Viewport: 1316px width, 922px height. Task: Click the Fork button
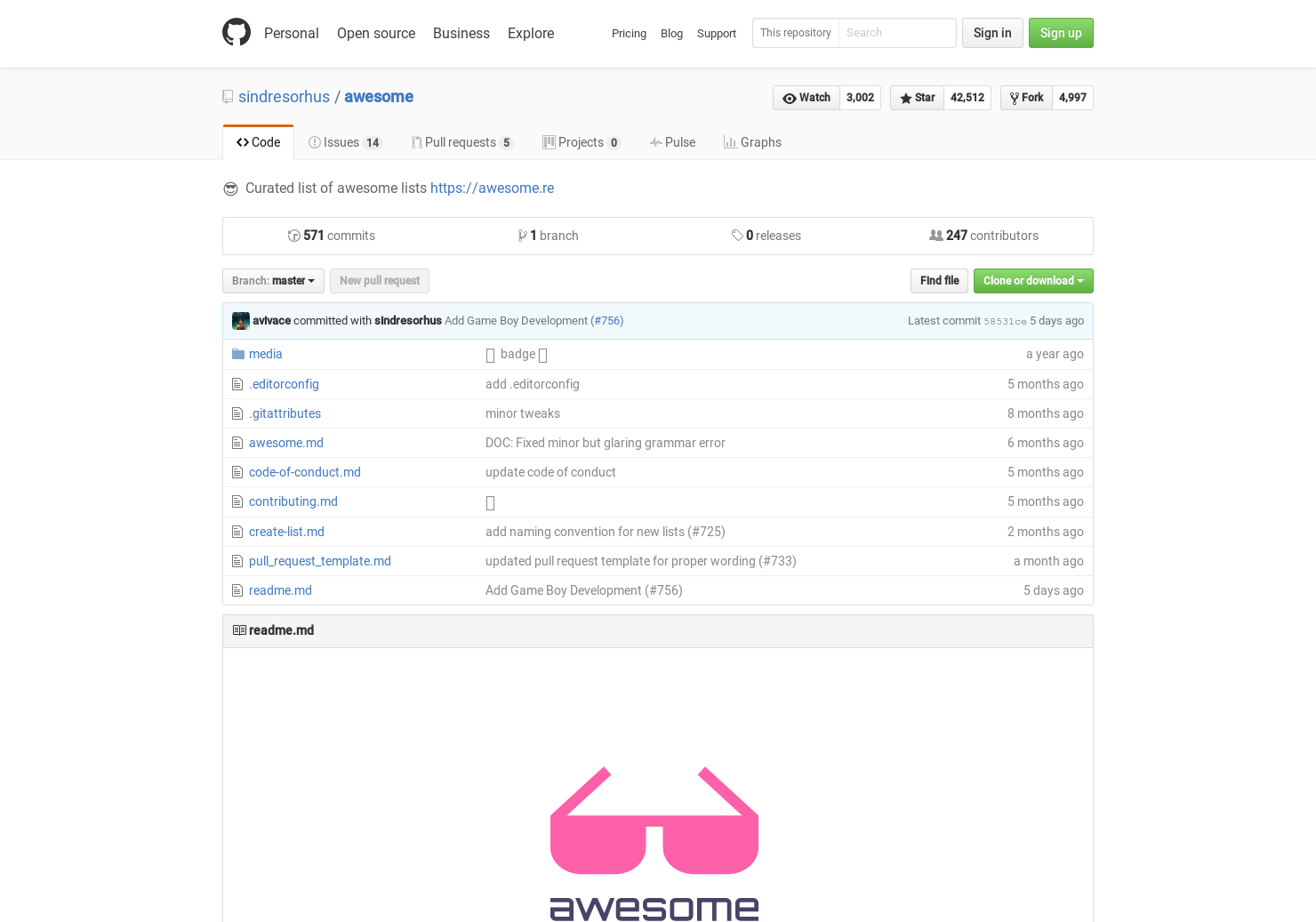click(1027, 98)
